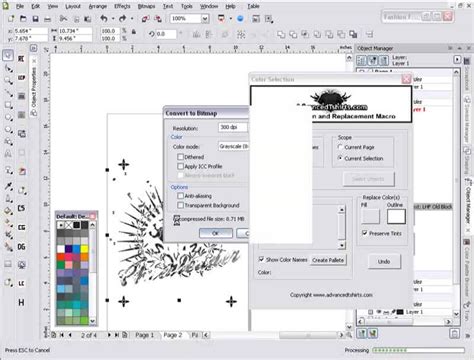This screenshot has height=360, width=474.
Task: Select the Zoom tool in toolbox
Action: click(x=8, y=81)
